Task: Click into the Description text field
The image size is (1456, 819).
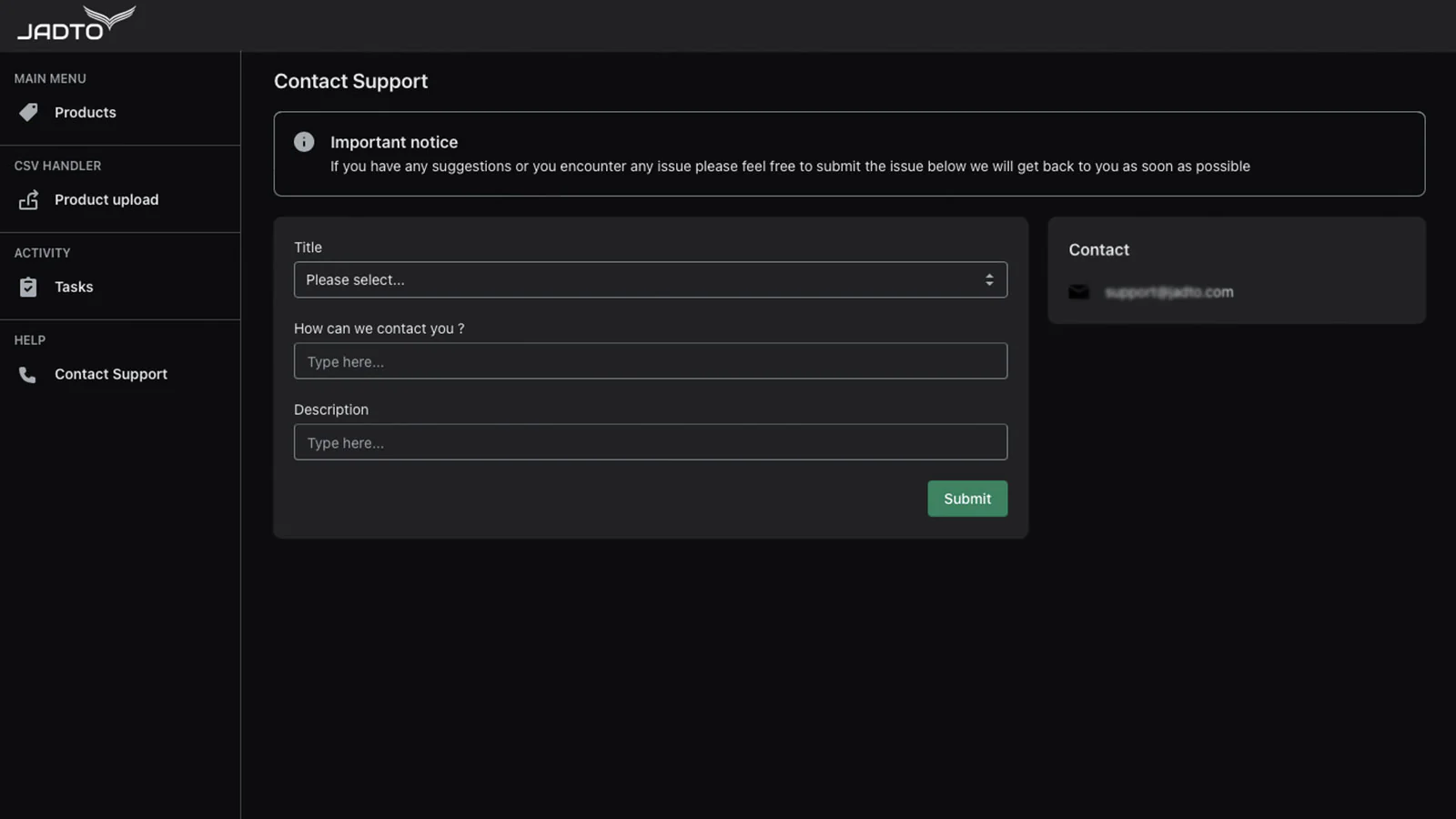Action: tap(650, 442)
